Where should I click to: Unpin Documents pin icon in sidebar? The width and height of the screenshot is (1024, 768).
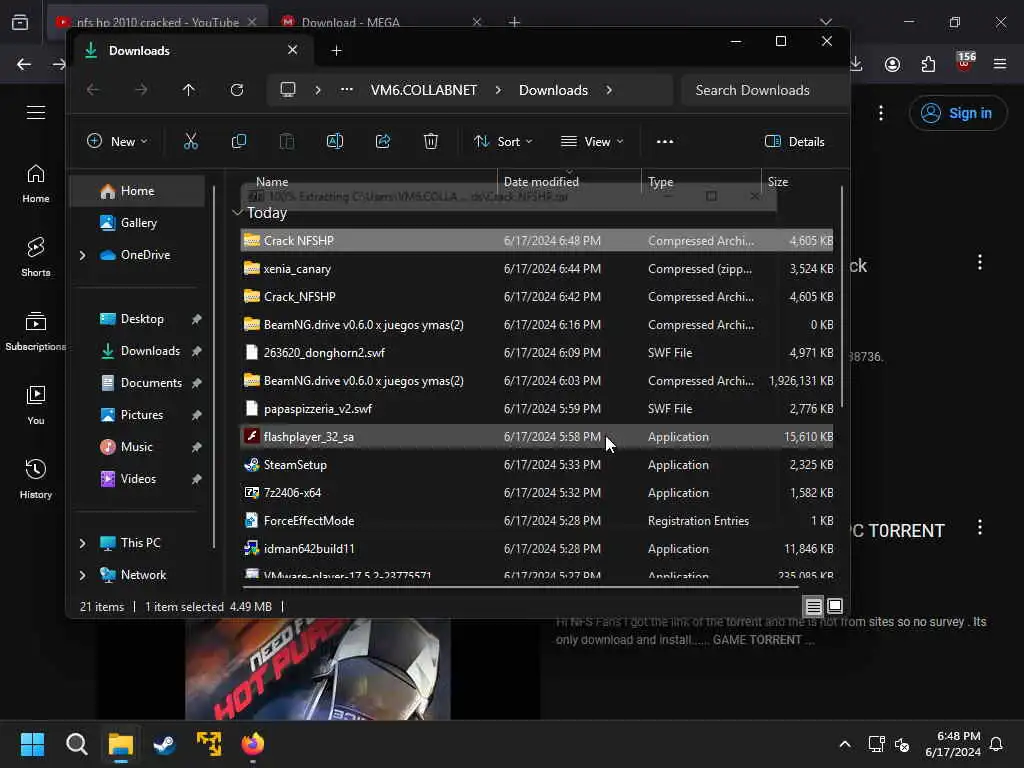pyautogui.click(x=197, y=383)
